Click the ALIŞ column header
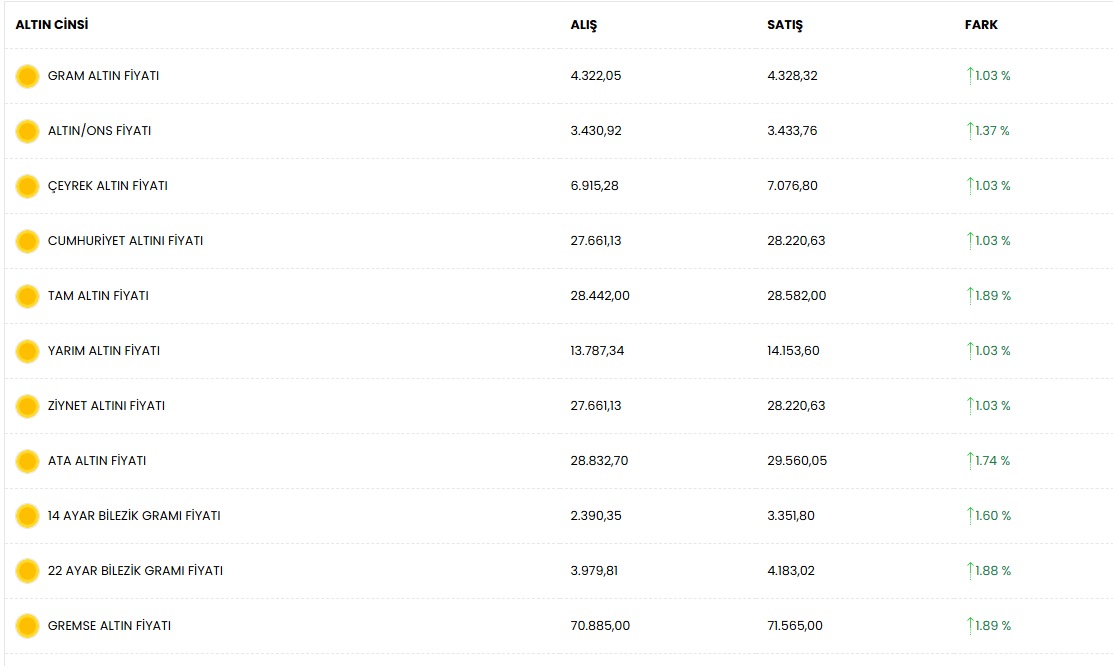The height and width of the screenshot is (666, 1113). pyautogui.click(x=583, y=25)
